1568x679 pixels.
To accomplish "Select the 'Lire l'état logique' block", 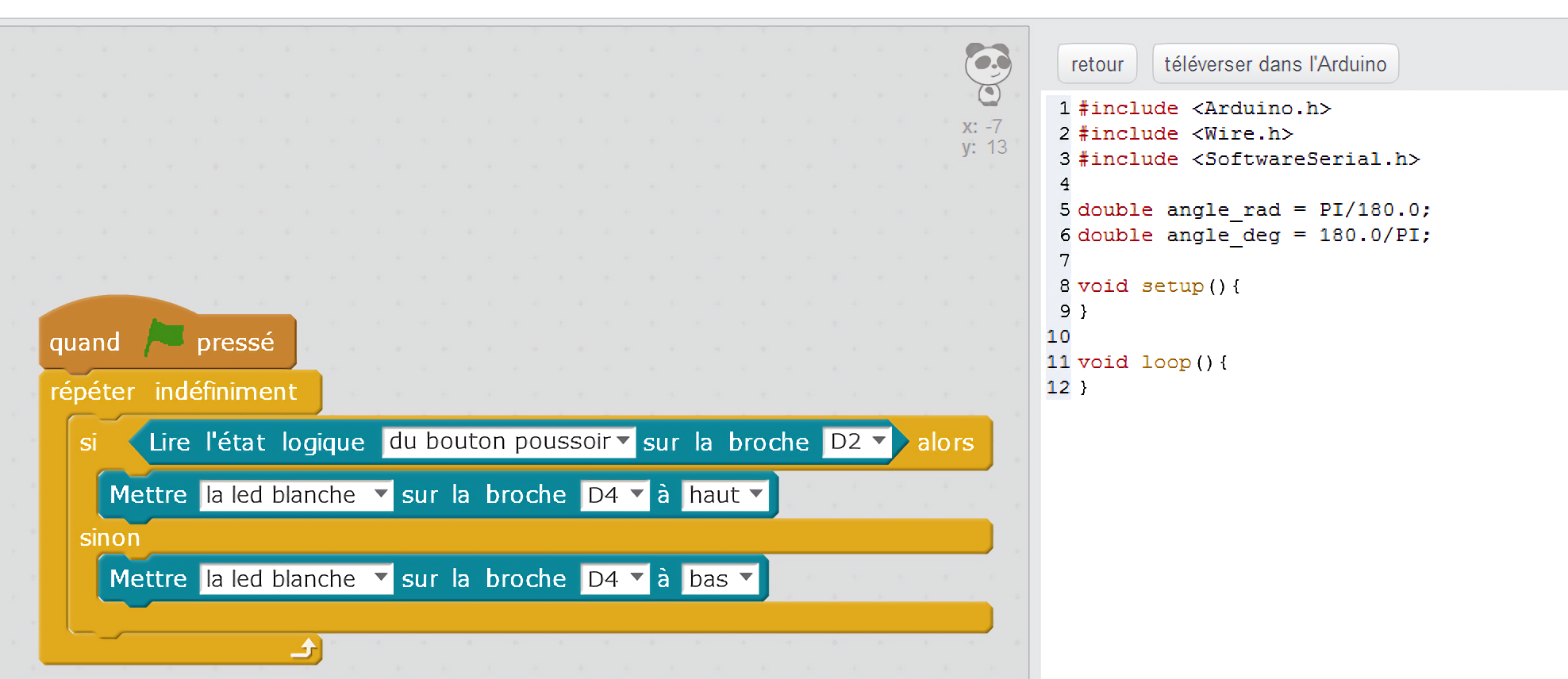I will (x=256, y=443).
